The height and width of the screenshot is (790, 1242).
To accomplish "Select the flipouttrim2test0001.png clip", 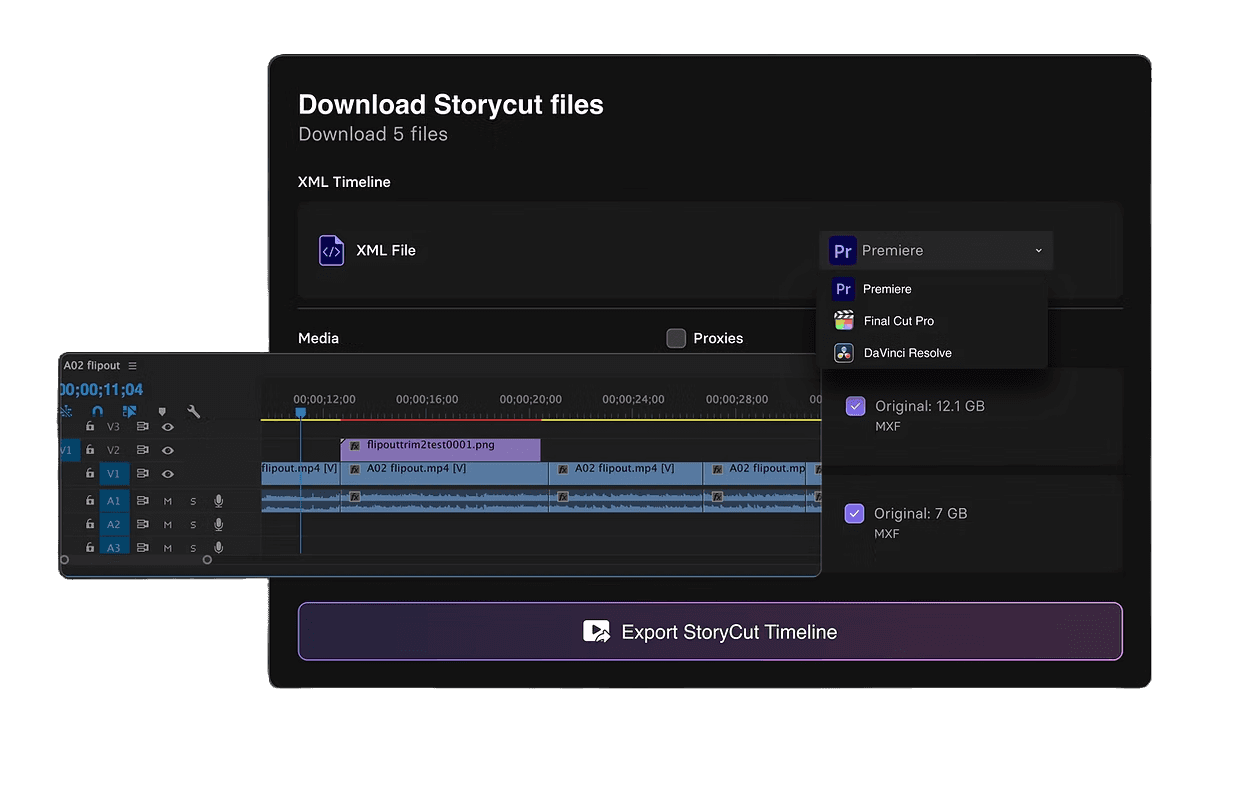I will [440, 449].
